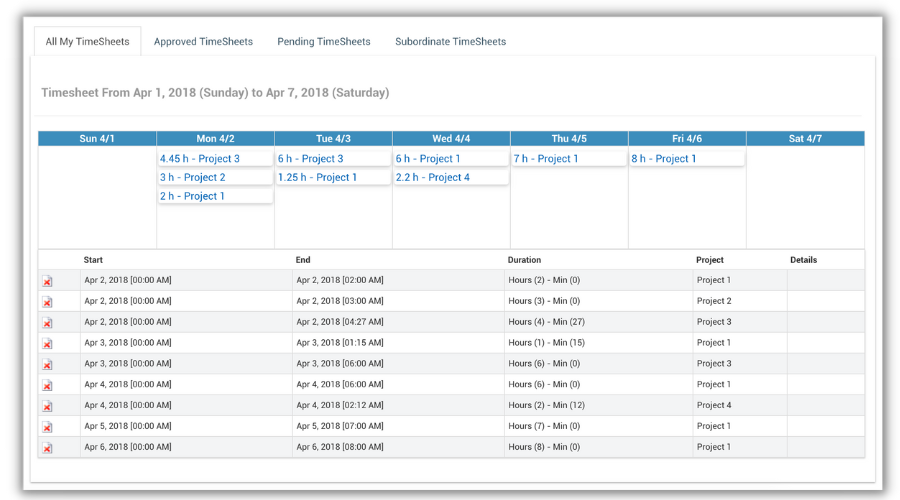Remove the Apr 4 Project 1 entry
Viewport: 900px width, 500px height.
click(x=47, y=385)
